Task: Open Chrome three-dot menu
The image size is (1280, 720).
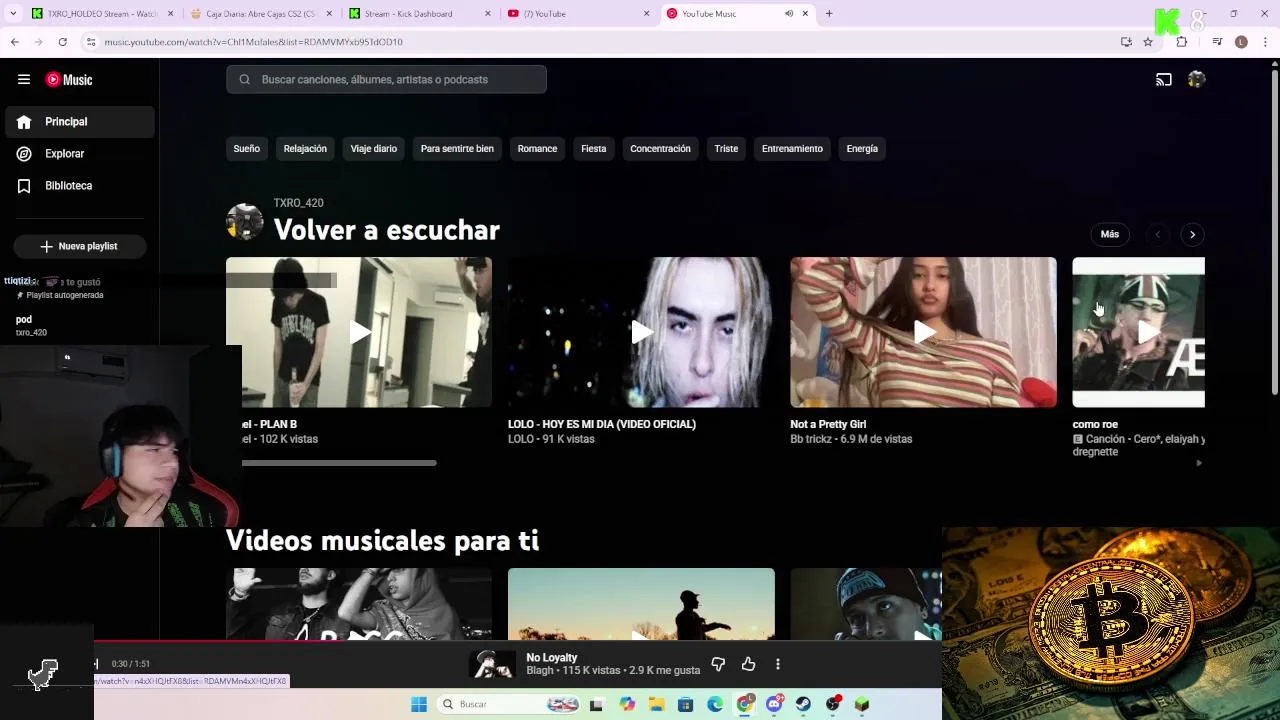Action: pos(1266,42)
